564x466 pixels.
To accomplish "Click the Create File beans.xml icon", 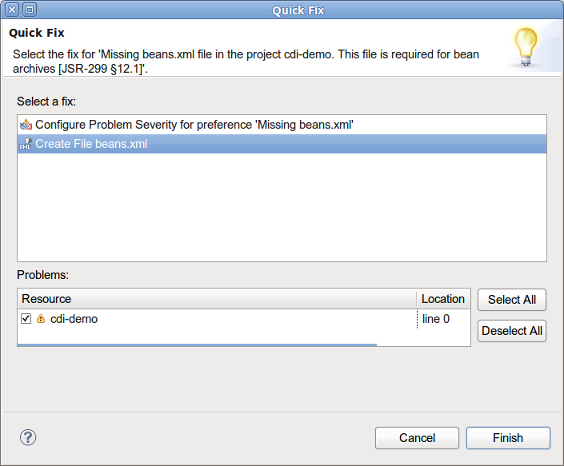I will coord(26,144).
